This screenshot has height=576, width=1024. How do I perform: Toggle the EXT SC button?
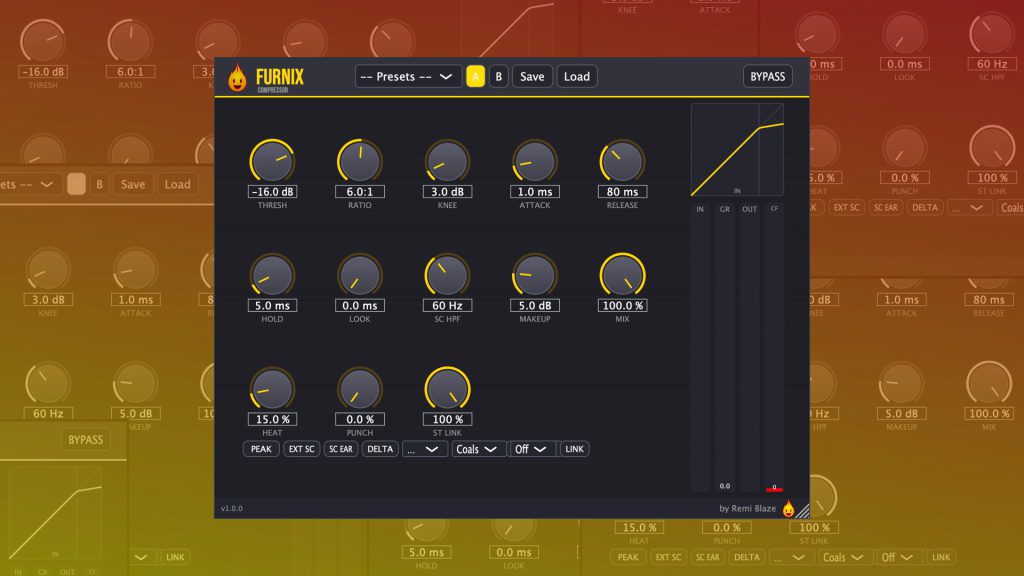pyautogui.click(x=302, y=449)
